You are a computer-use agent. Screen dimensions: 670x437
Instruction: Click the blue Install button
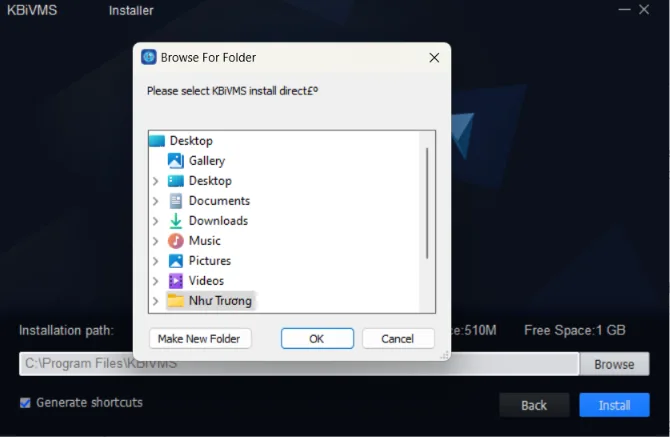614,405
